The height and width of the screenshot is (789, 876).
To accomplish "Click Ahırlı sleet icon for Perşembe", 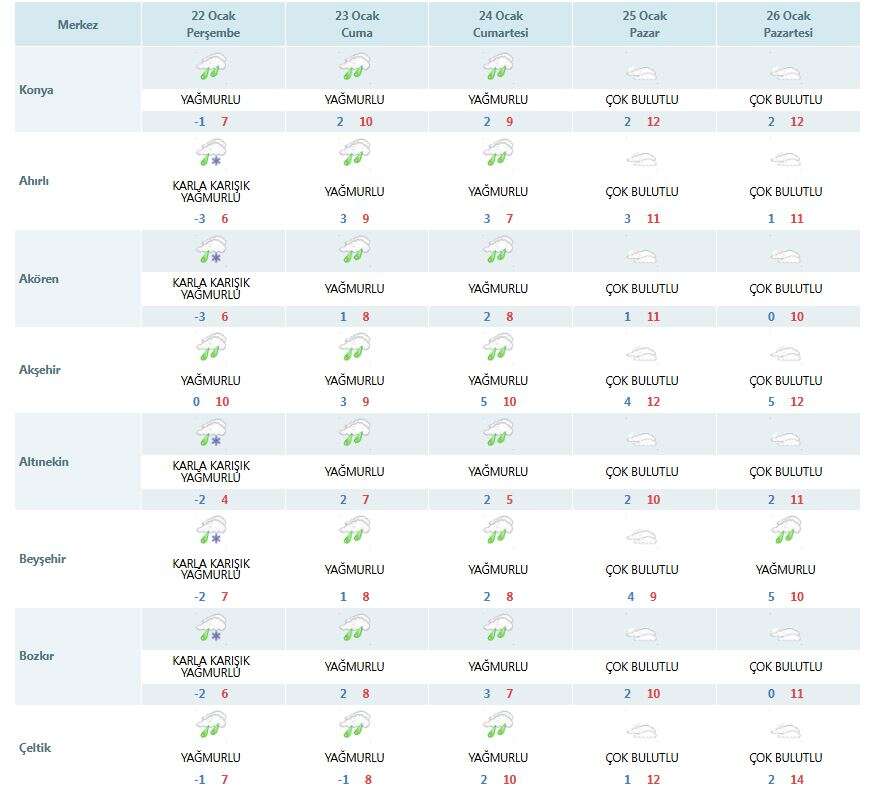I will point(211,153).
